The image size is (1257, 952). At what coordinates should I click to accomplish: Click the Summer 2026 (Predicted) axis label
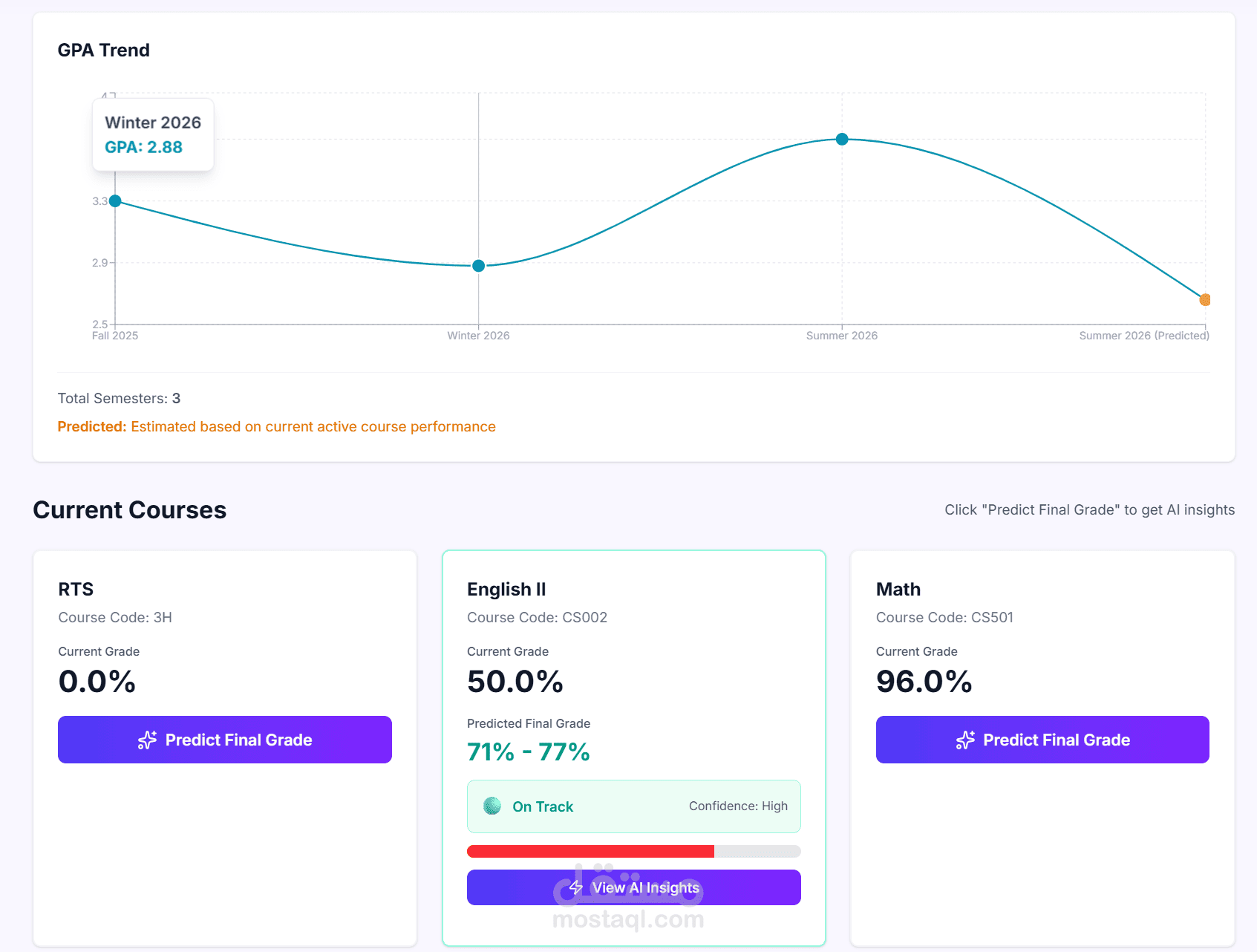coord(1144,336)
